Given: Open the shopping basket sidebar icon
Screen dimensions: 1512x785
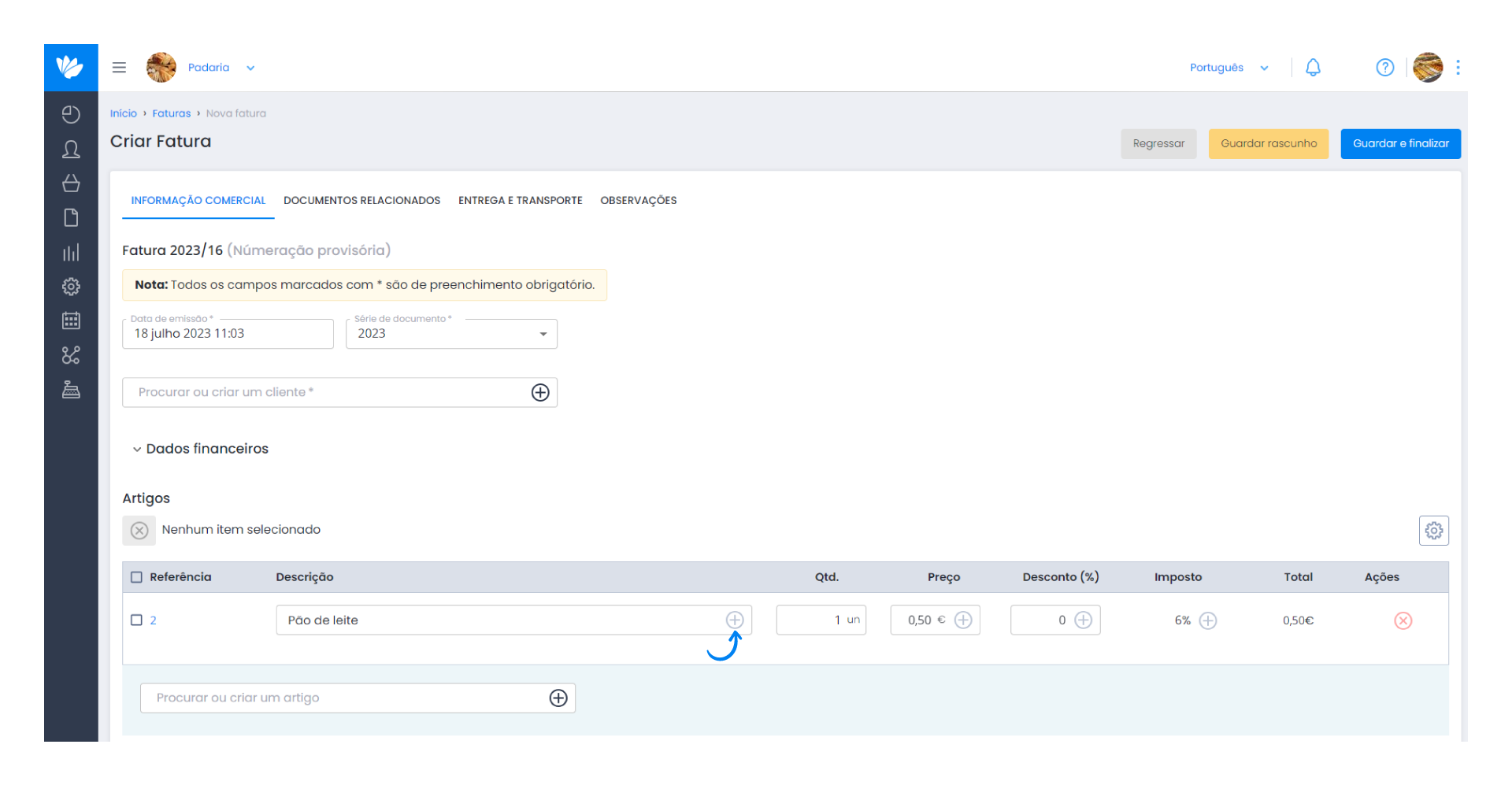Looking at the screenshot, I should point(71,183).
